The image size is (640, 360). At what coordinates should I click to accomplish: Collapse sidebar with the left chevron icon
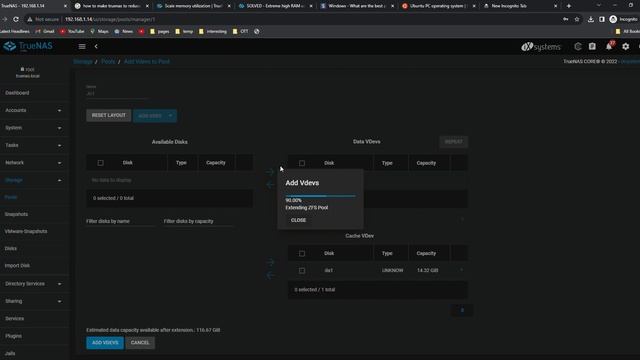96,47
